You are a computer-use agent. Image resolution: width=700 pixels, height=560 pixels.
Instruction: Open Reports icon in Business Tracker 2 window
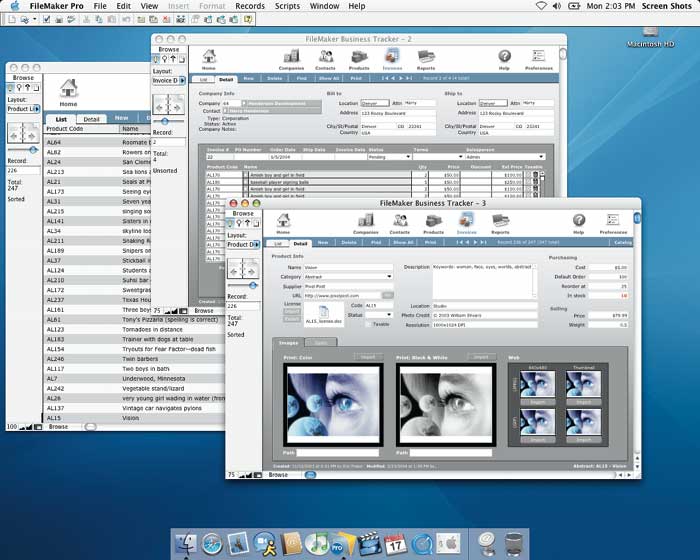click(x=426, y=57)
